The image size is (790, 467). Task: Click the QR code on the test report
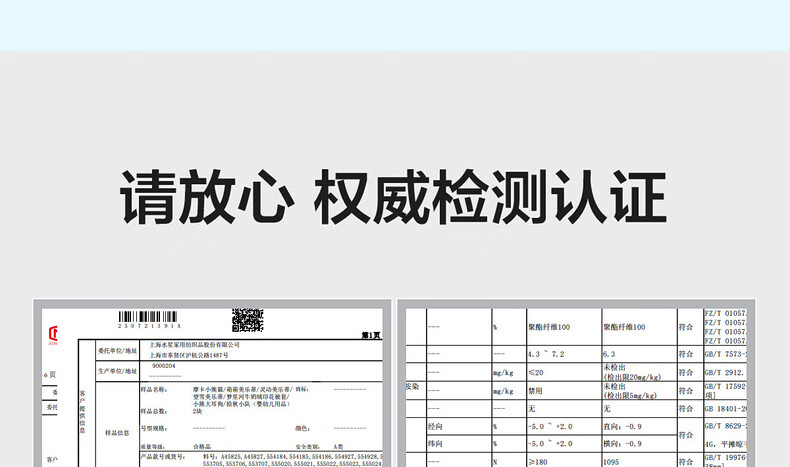pos(247,319)
